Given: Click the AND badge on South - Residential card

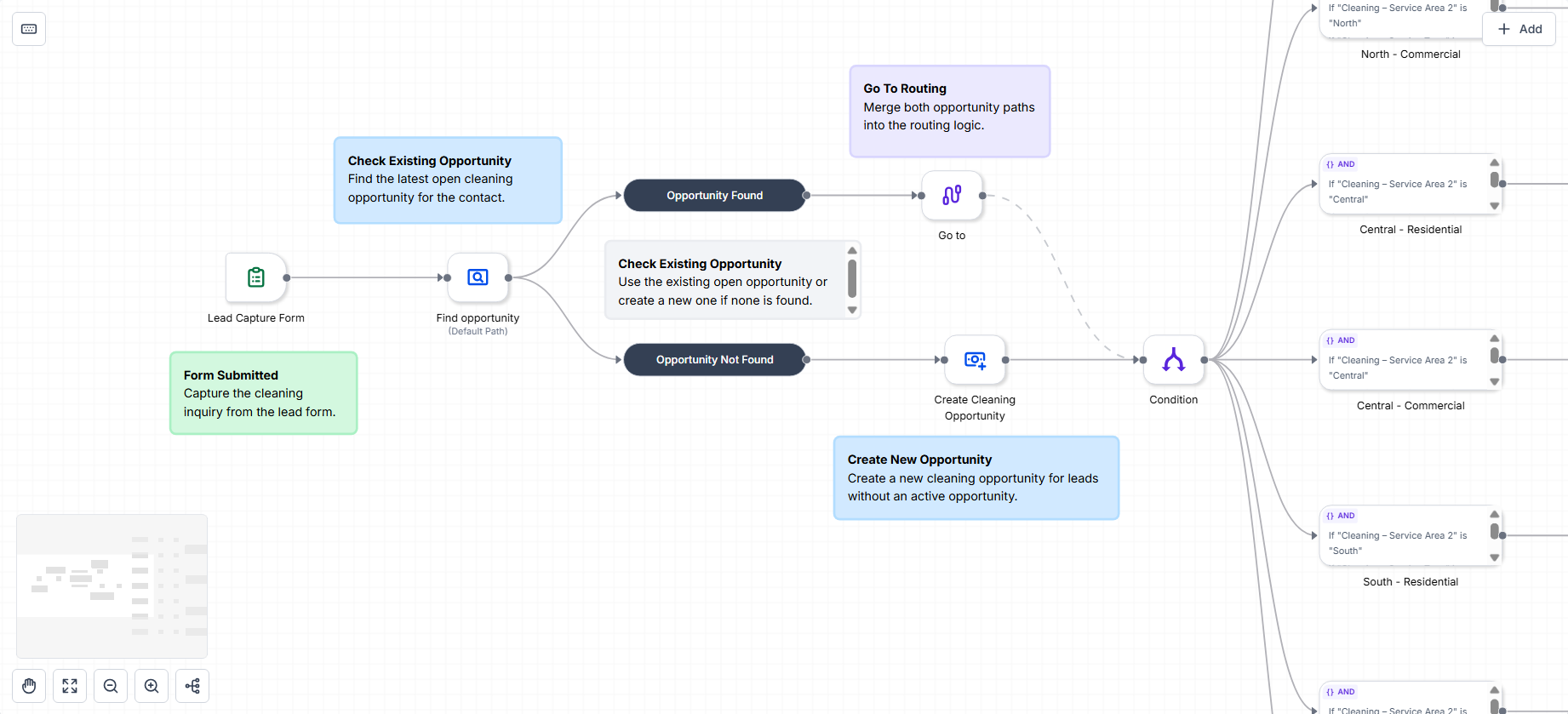Looking at the screenshot, I should pos(1341,516).
